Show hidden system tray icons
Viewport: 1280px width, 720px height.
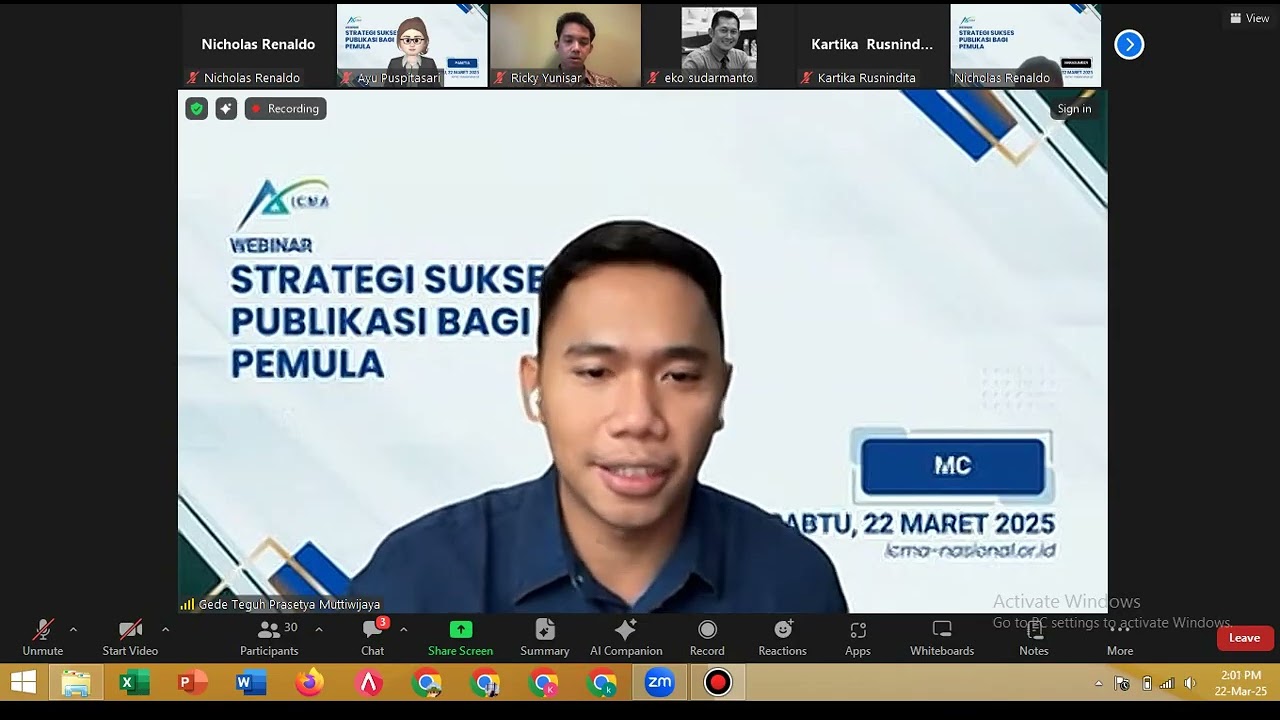click(1099, 684)
